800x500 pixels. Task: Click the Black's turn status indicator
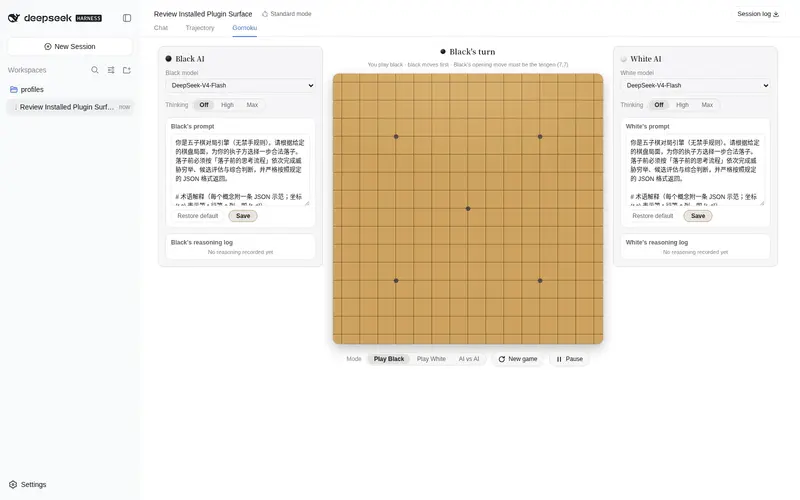click(x=468, y=52)
